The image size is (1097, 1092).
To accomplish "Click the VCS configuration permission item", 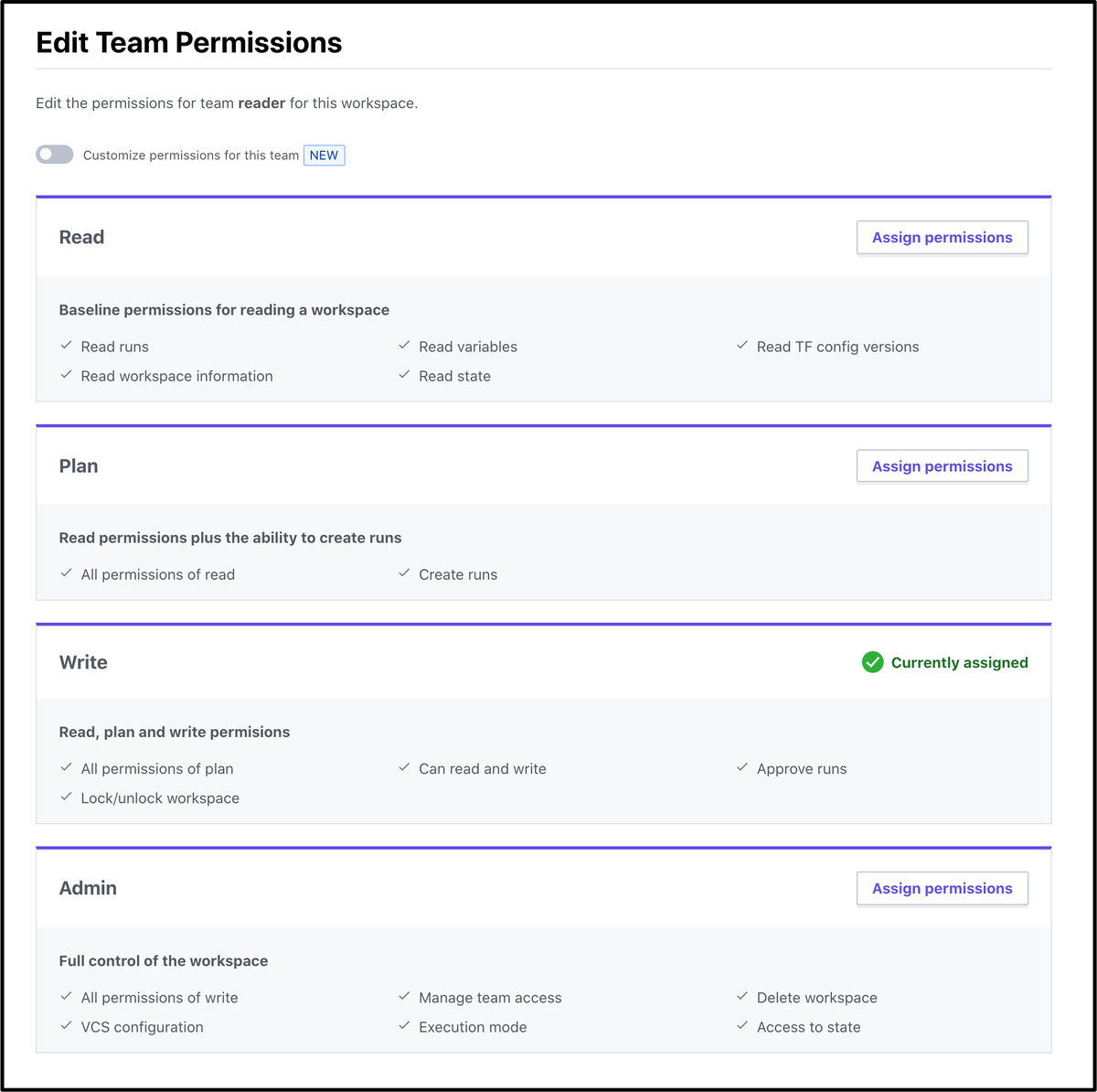I will (x=142, y=1027).
